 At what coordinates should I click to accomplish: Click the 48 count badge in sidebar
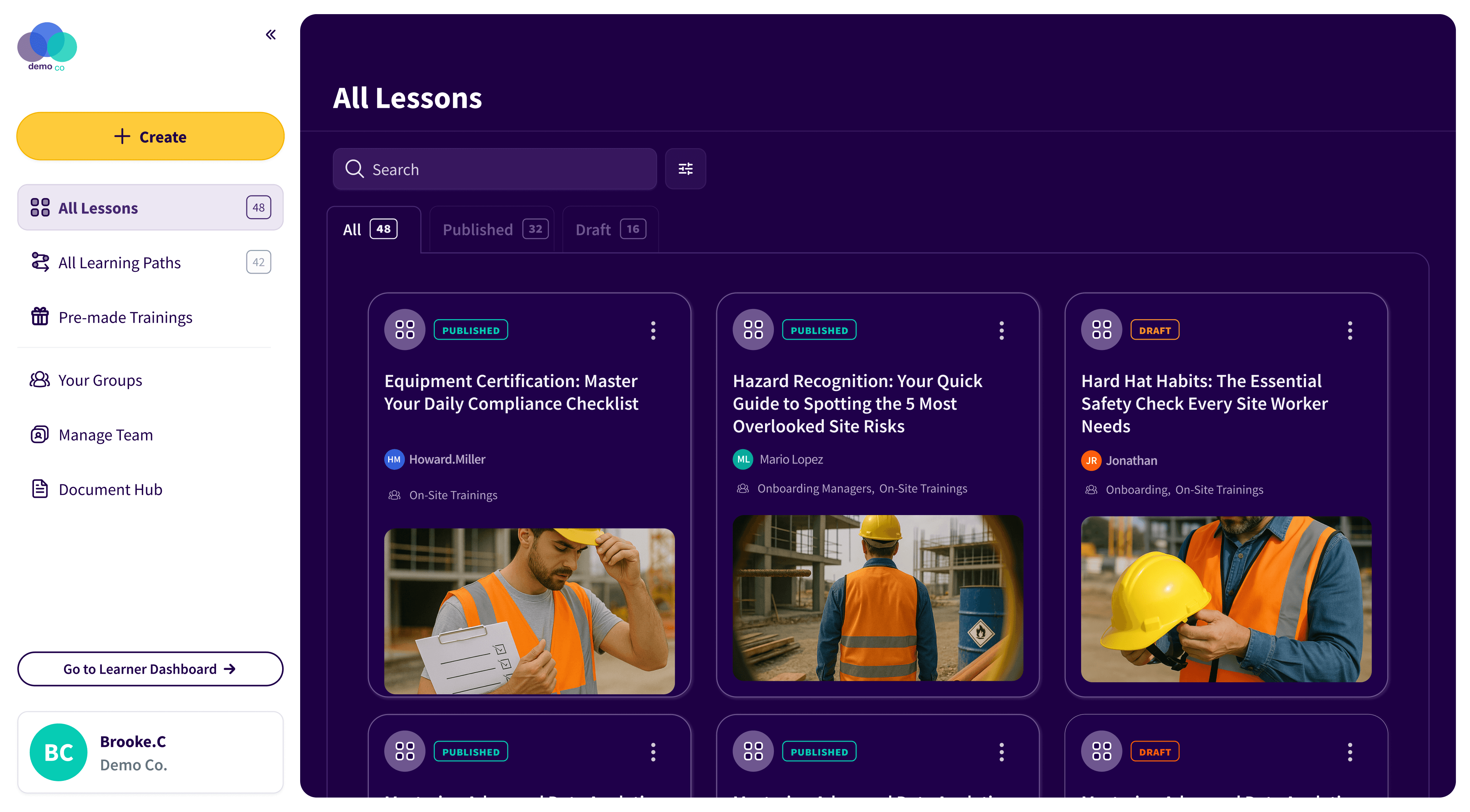click(258, 208)
